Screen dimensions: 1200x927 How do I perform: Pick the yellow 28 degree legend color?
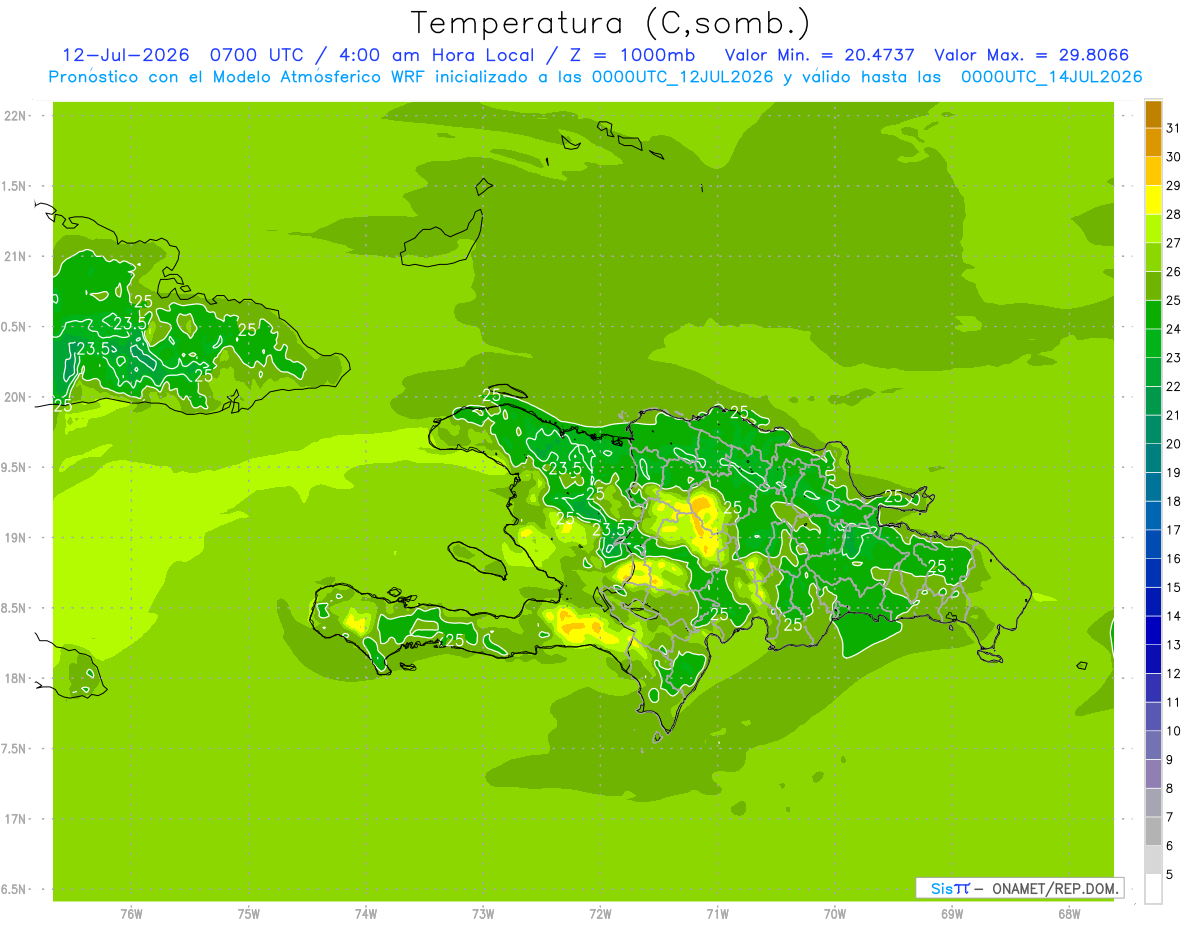[x=1153, y=200]
